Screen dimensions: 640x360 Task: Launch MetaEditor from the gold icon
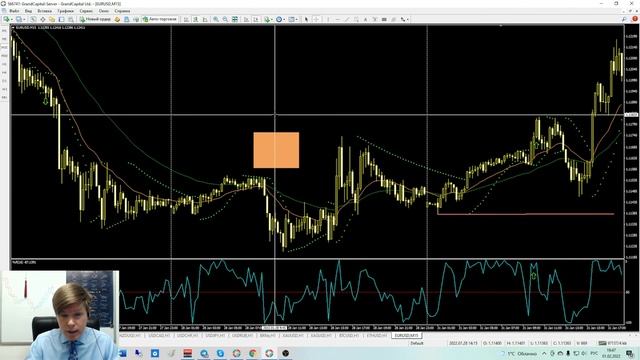coord(117,19)
